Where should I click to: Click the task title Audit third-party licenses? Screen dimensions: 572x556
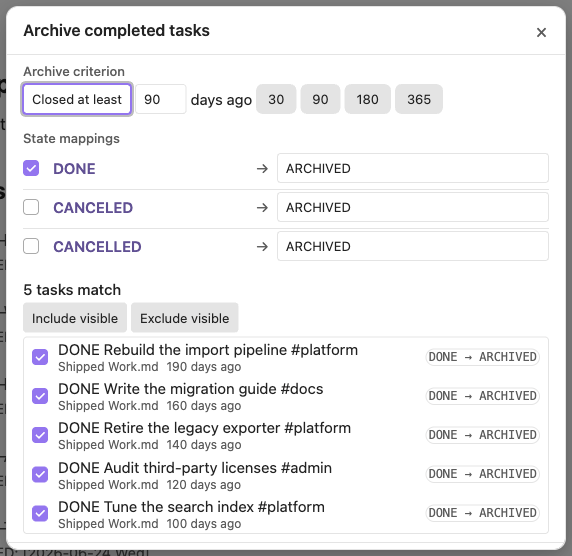pos(195,468)
